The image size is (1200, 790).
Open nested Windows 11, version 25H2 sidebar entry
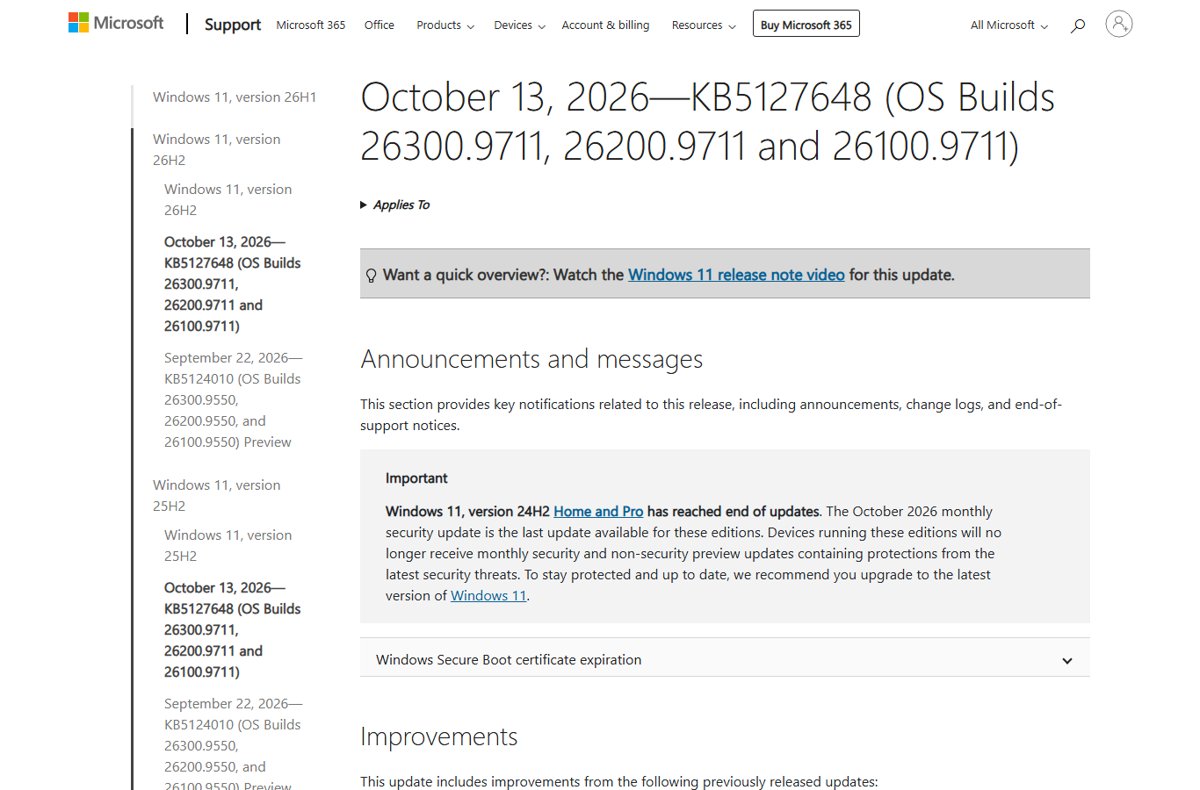tap(228, 545)
